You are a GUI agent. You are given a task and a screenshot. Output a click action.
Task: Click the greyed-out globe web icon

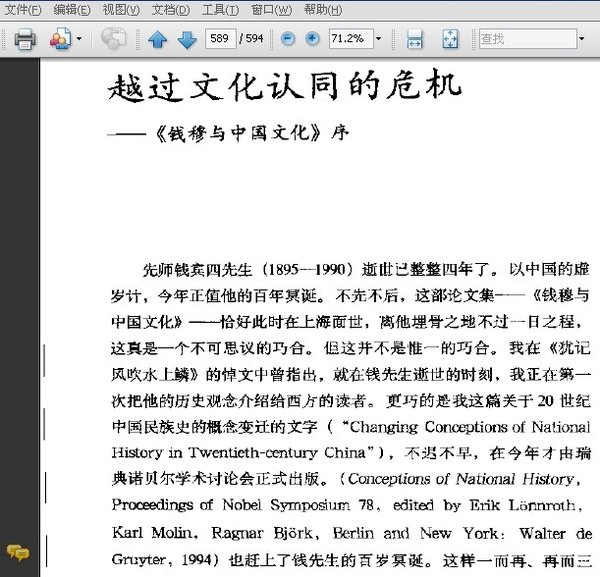pos(113,38)
